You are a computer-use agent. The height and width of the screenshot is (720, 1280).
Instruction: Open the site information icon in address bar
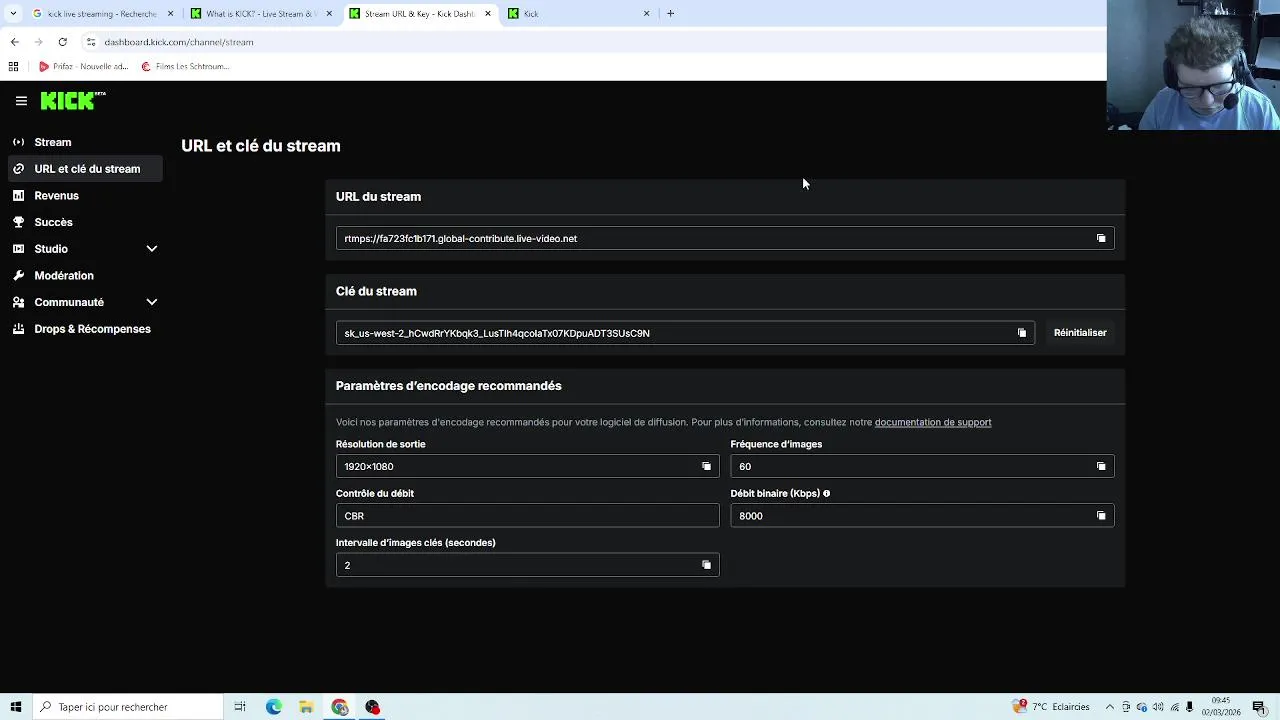91,42
